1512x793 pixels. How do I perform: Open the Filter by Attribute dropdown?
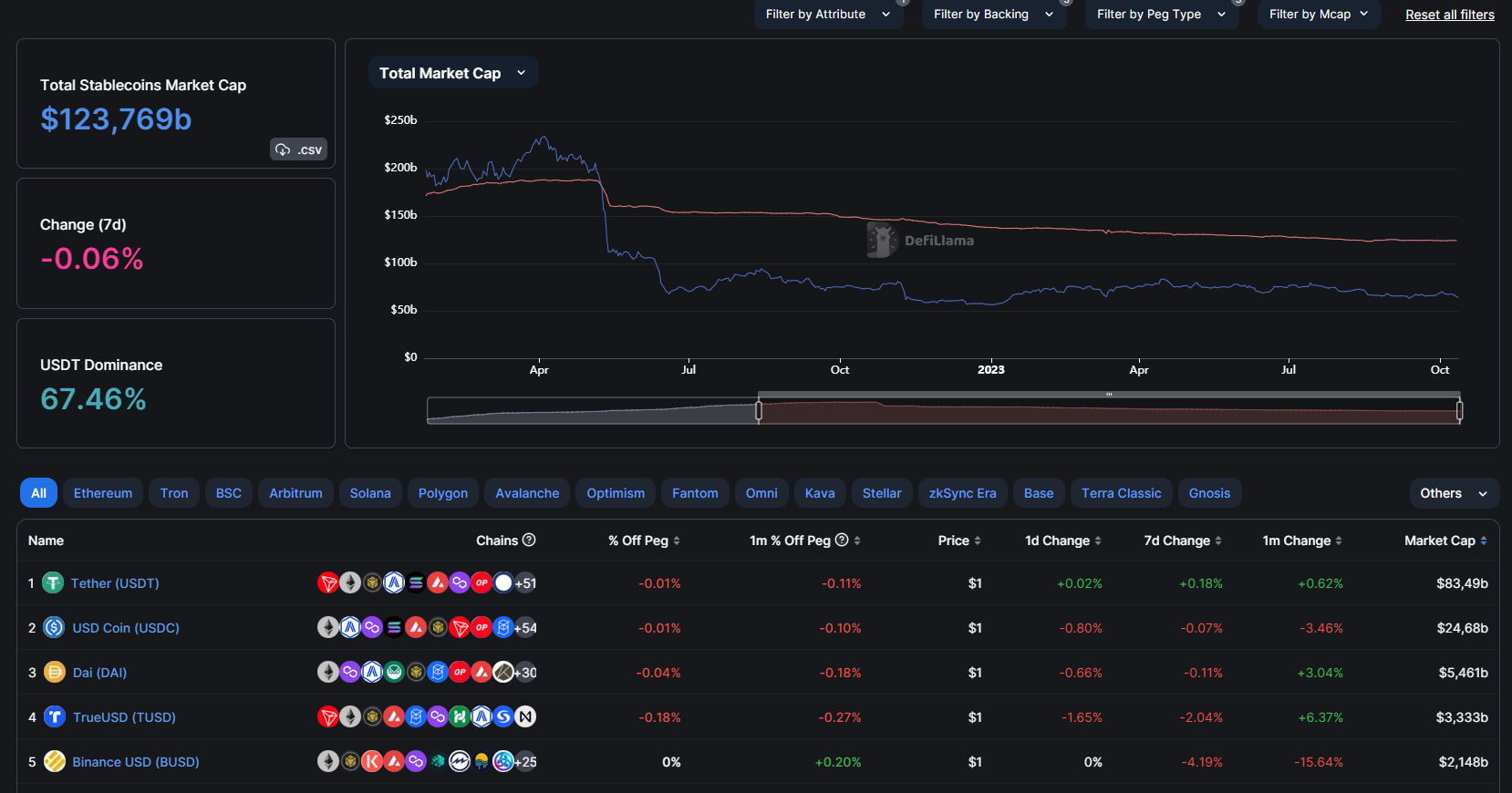point(828,15)
